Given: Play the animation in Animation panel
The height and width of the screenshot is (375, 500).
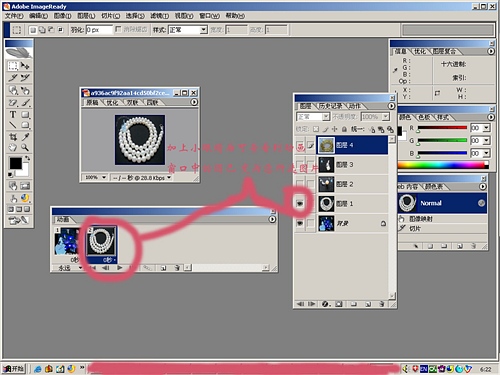Looking at the screenshot, I should point(120,267).
